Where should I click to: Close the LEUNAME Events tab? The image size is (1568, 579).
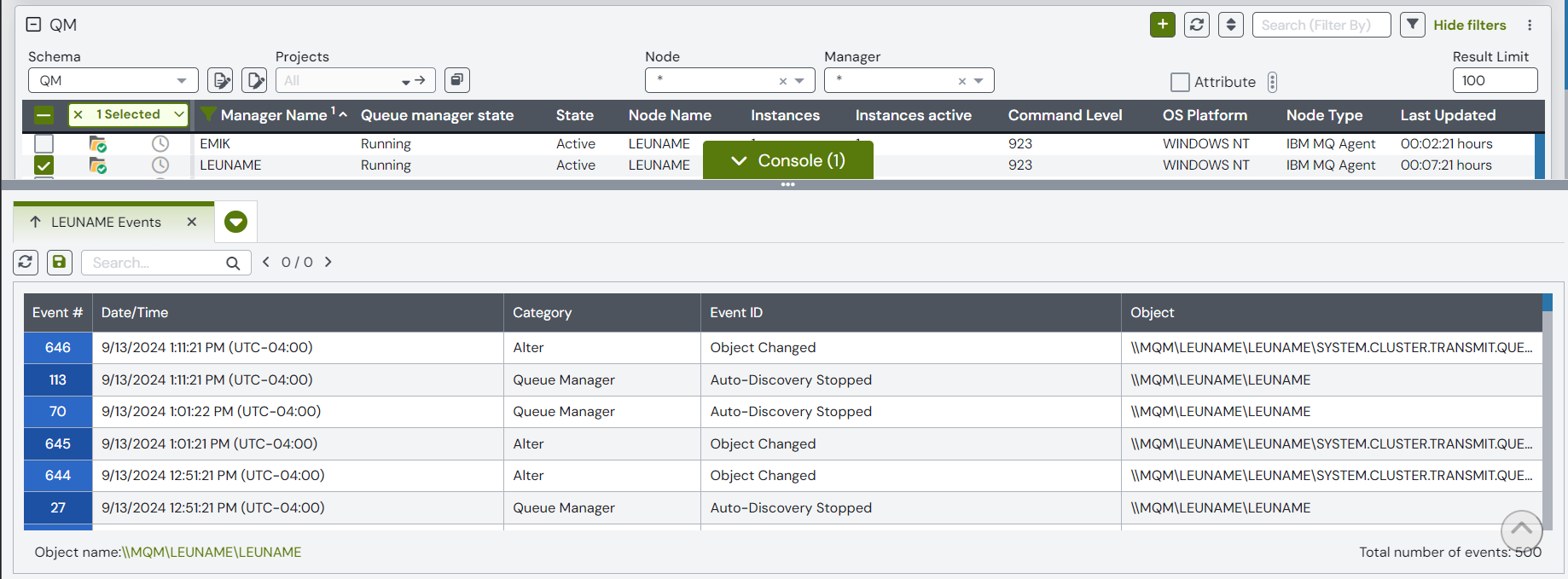(x=192, y=222)
